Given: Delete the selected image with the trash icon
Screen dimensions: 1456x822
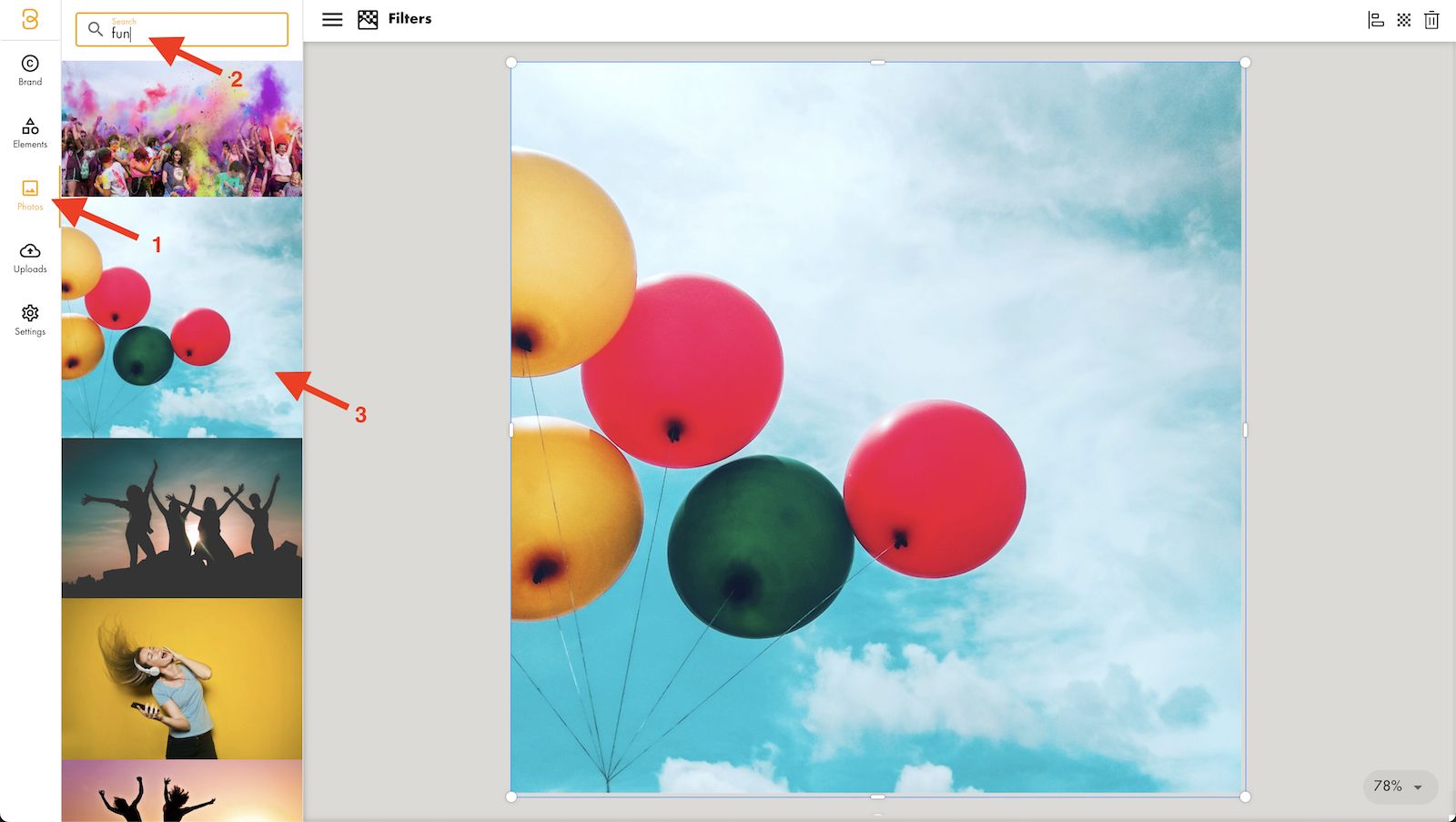Looking at the screenshot, I should [1431, 20].
